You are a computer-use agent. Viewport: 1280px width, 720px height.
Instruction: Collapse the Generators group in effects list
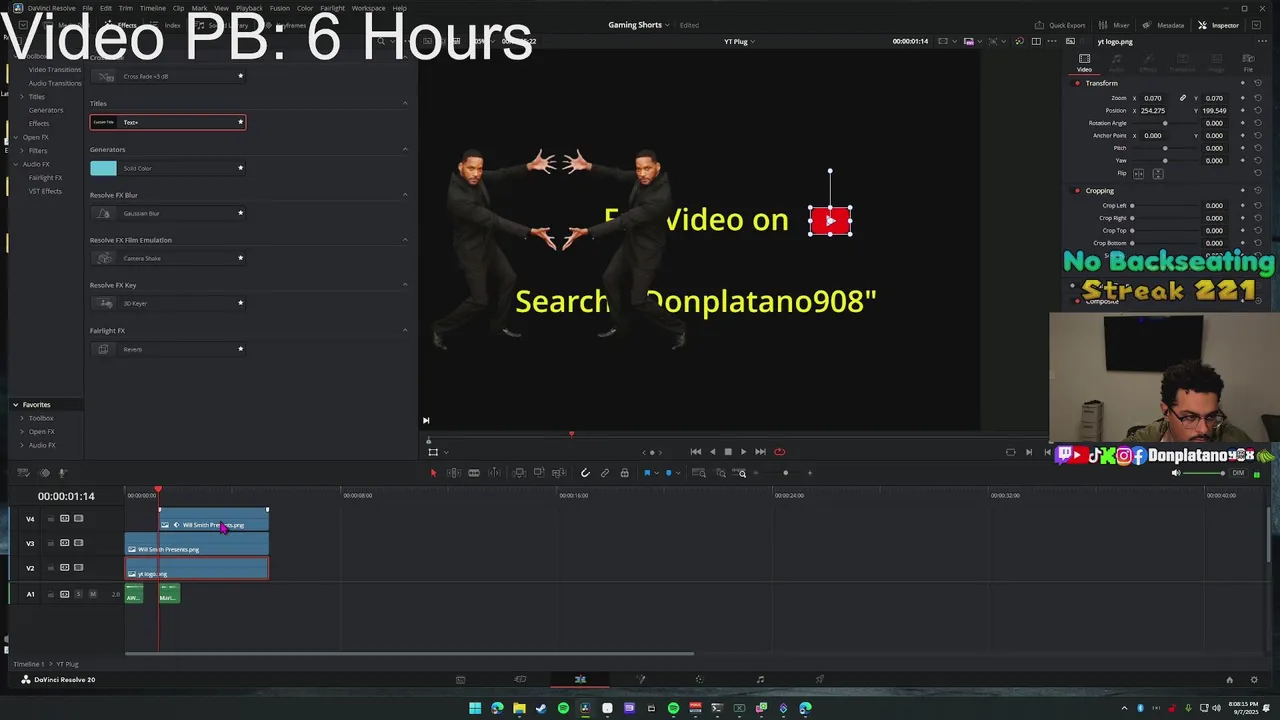[x=405, y=149]
